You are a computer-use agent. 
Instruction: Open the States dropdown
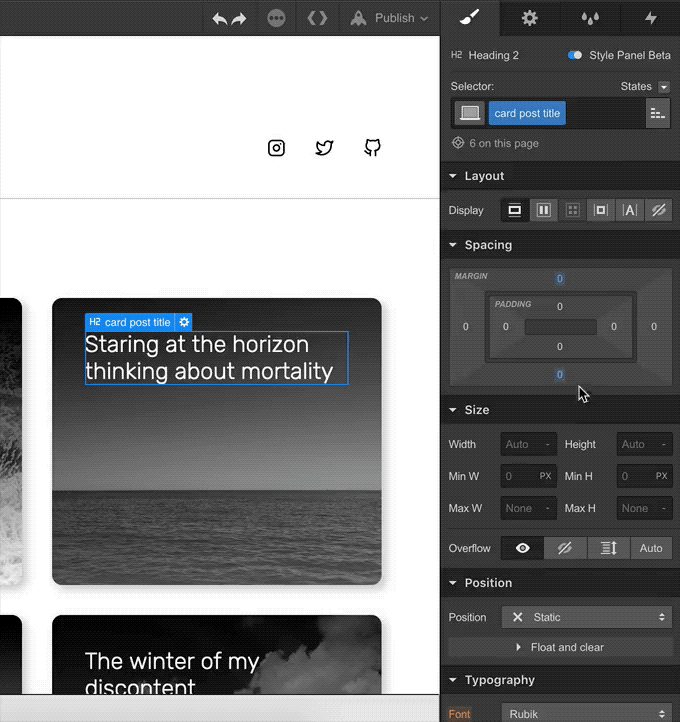point(663,87)
